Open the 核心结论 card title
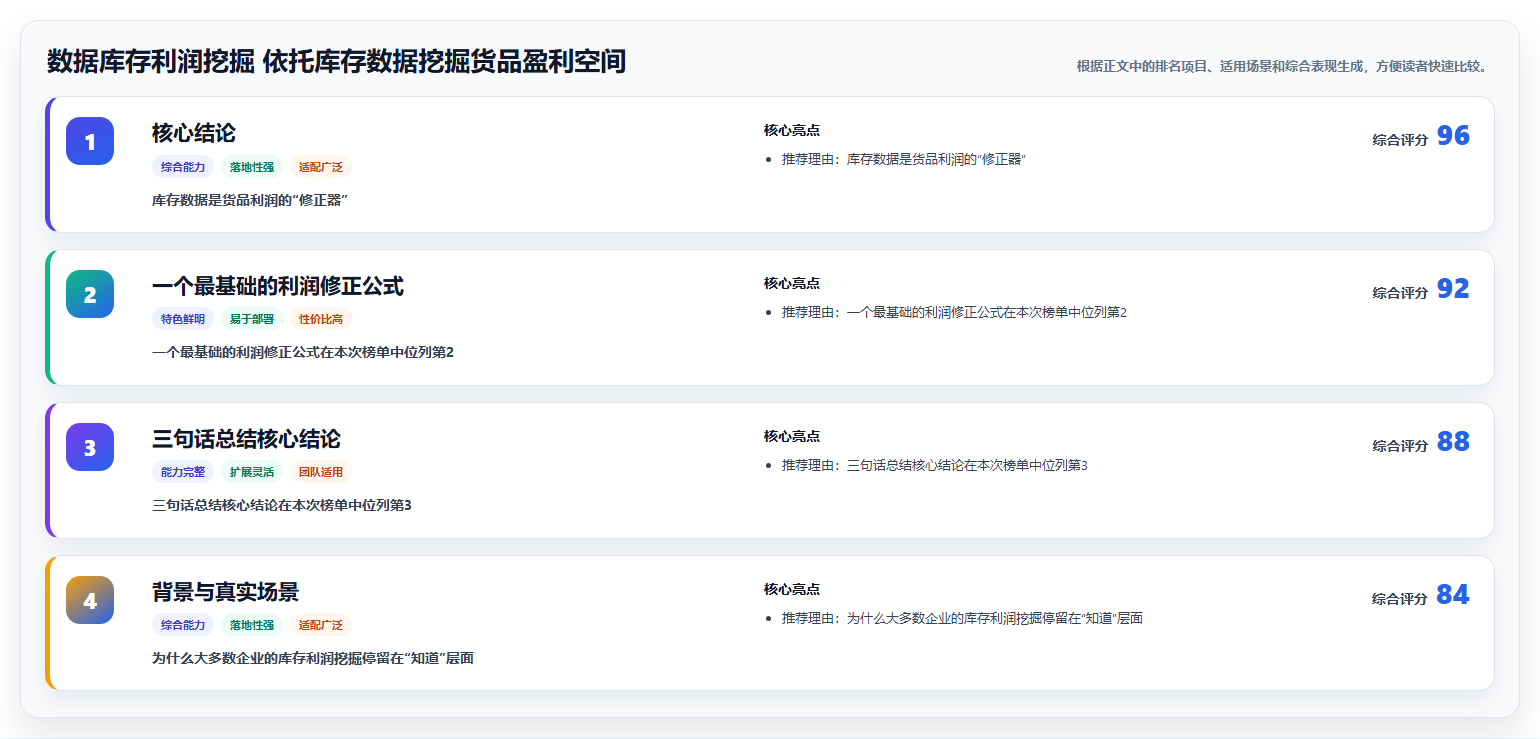Screen dimensions: 1540x739 point(194,133)
